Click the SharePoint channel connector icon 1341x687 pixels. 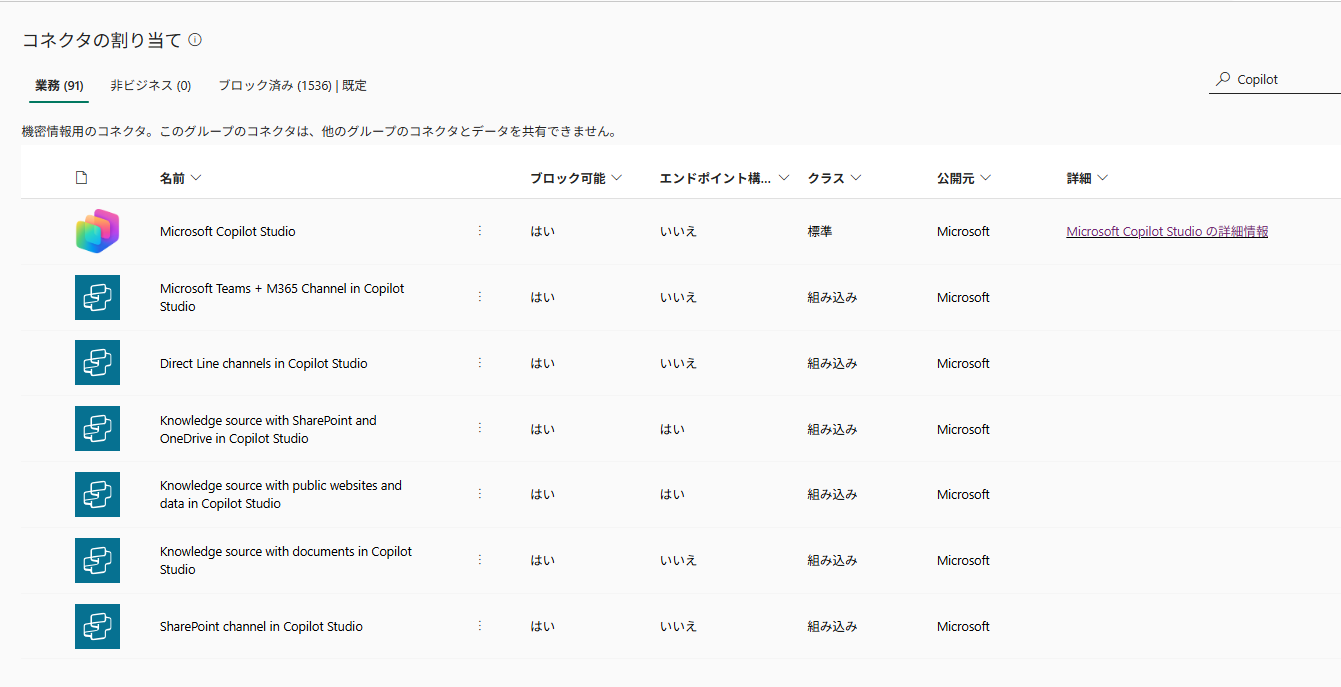97,626
